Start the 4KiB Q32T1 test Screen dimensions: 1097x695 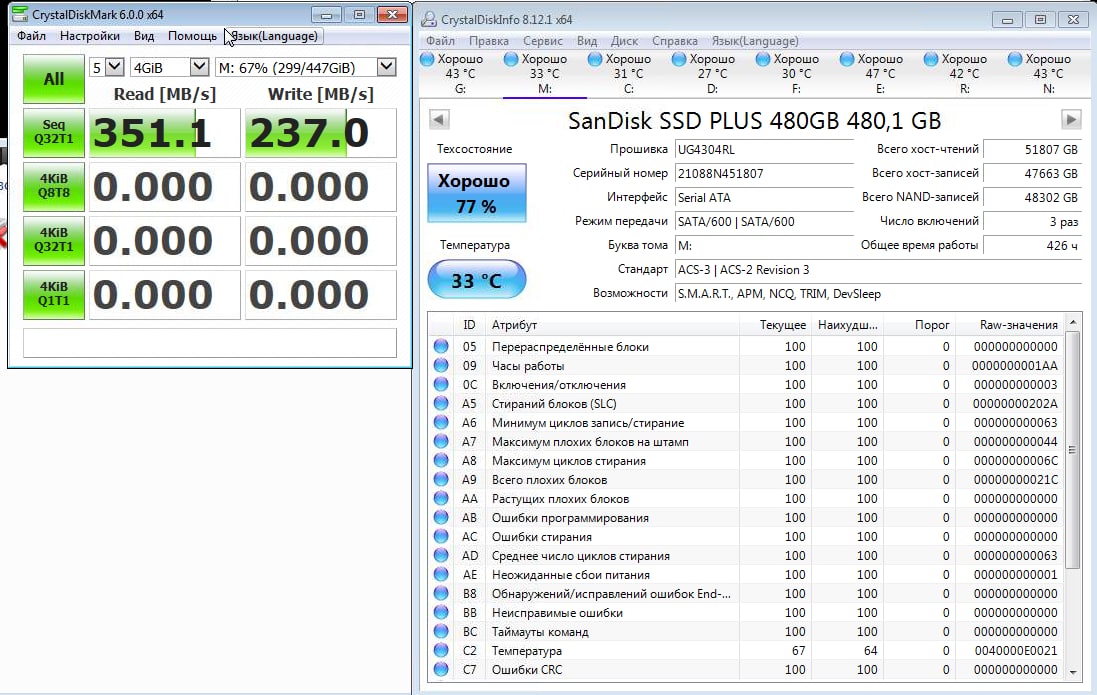[54, 240]
